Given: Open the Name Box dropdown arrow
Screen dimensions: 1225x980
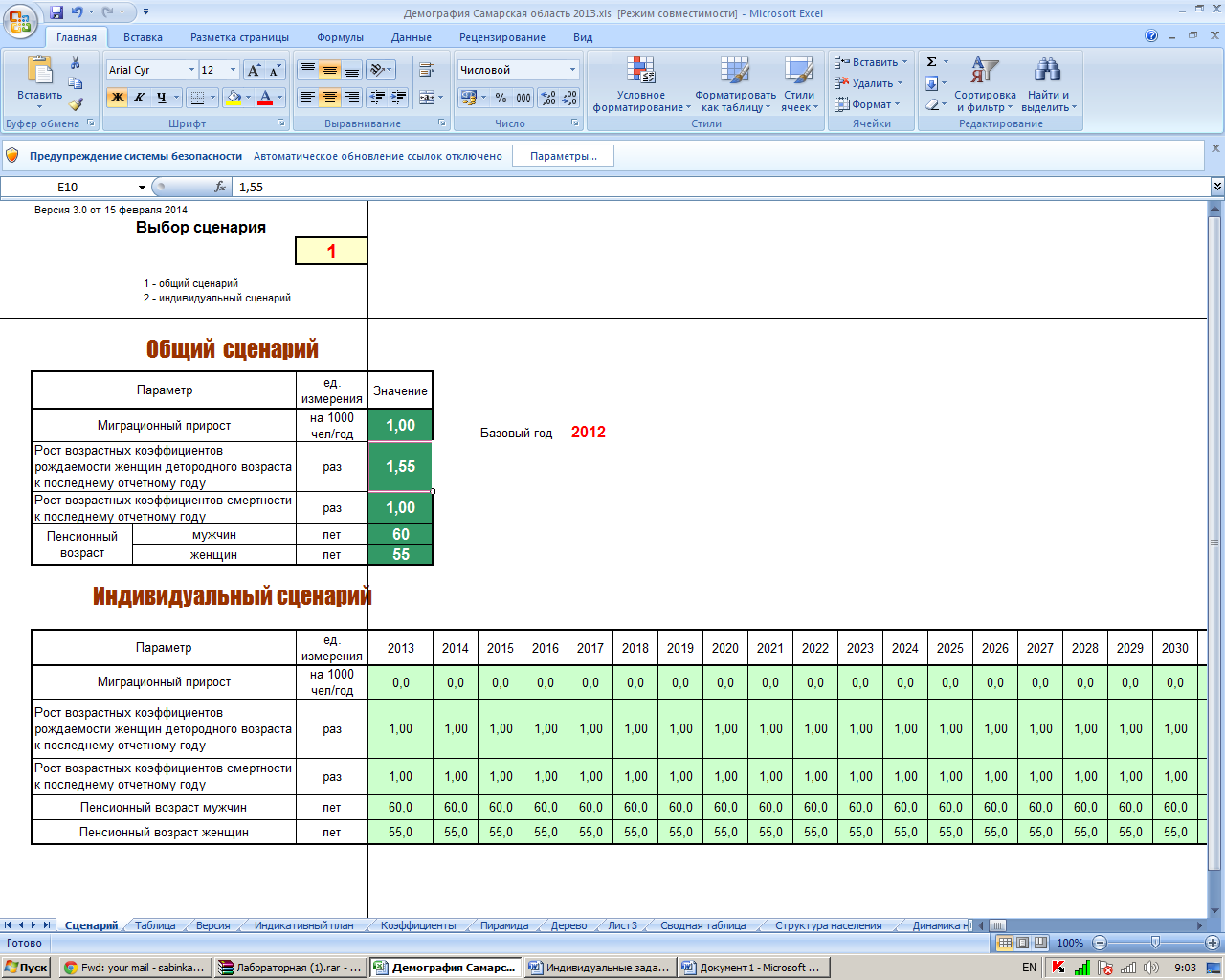Looking at the screenshot, I should coord(142,188).
